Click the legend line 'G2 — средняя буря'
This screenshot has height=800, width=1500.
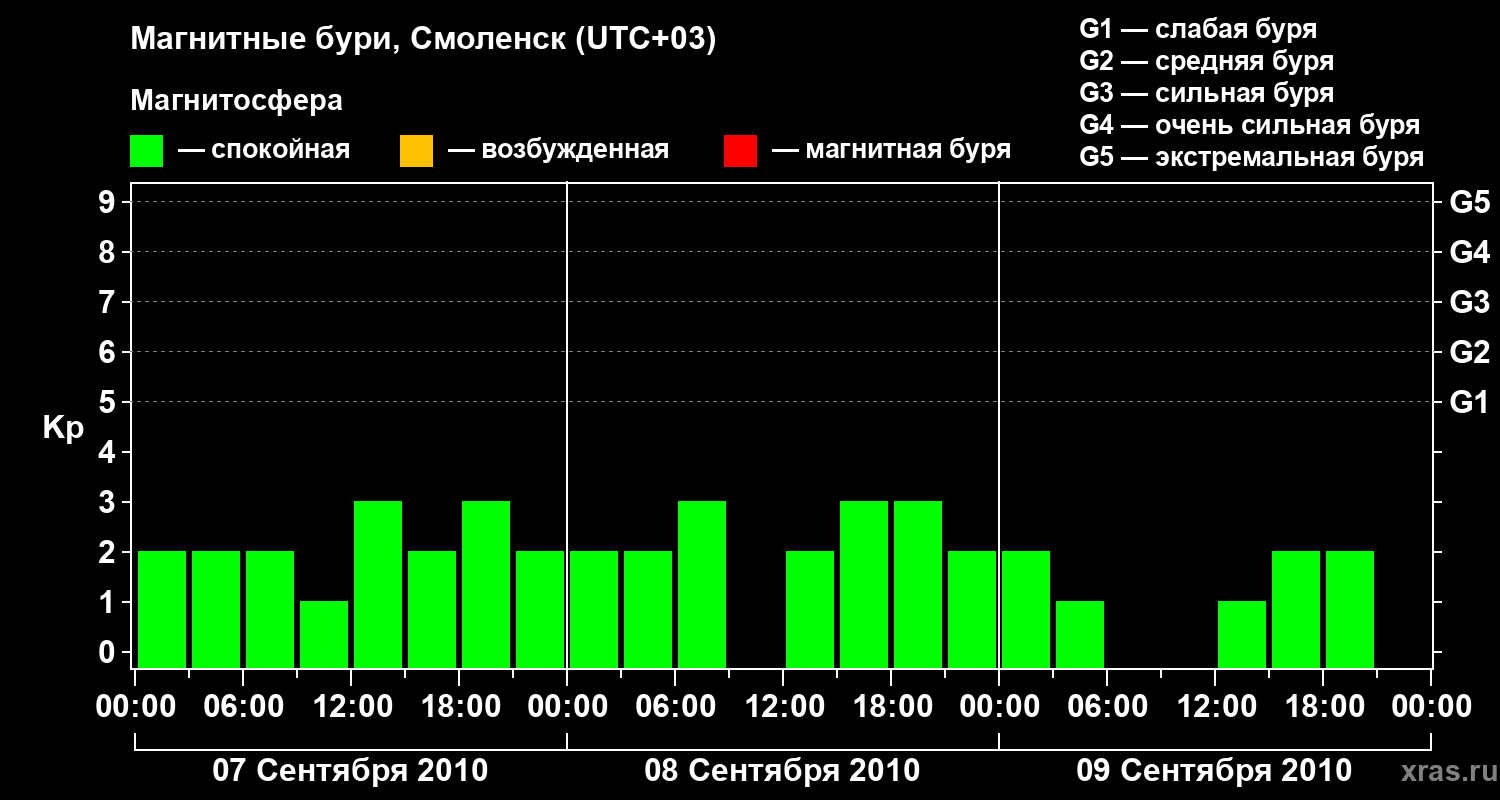tap(1206, 61)
